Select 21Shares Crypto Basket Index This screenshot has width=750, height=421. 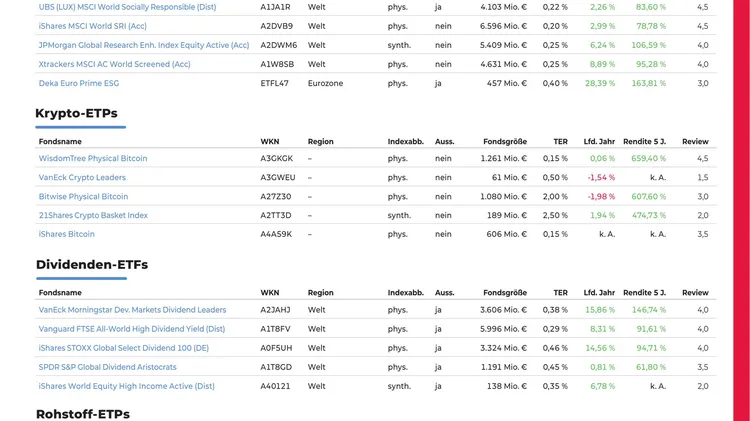point(93,215)
